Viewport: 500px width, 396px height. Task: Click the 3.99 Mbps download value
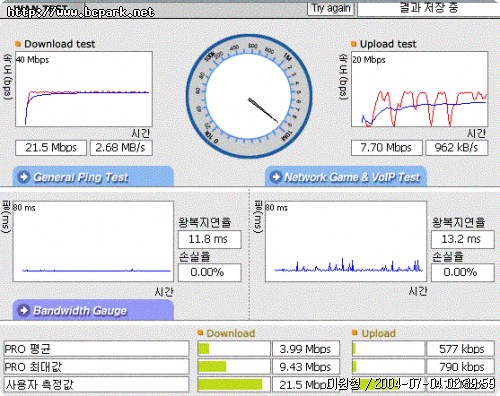306,349
